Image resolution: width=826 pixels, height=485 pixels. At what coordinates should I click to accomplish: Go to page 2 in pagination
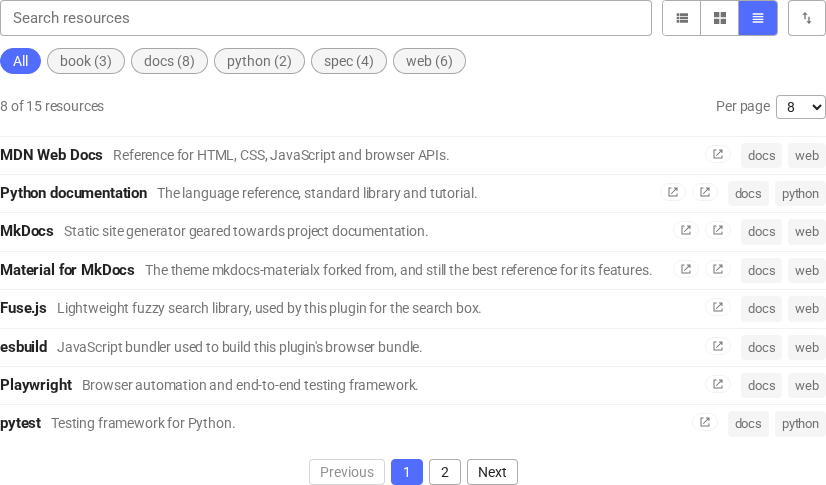(x=445, y=472)
